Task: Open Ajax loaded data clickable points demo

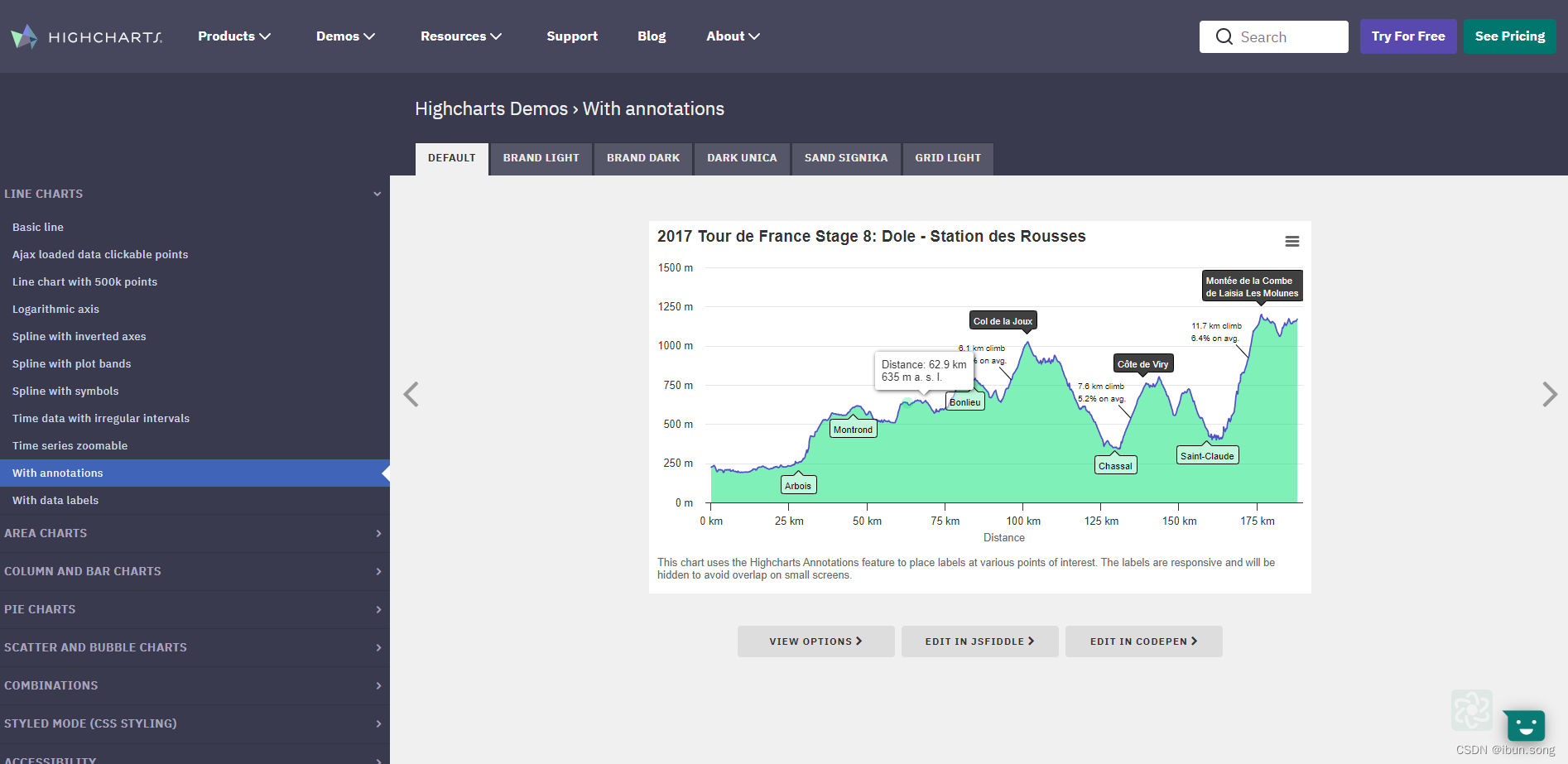Action: tap(100, 254)
